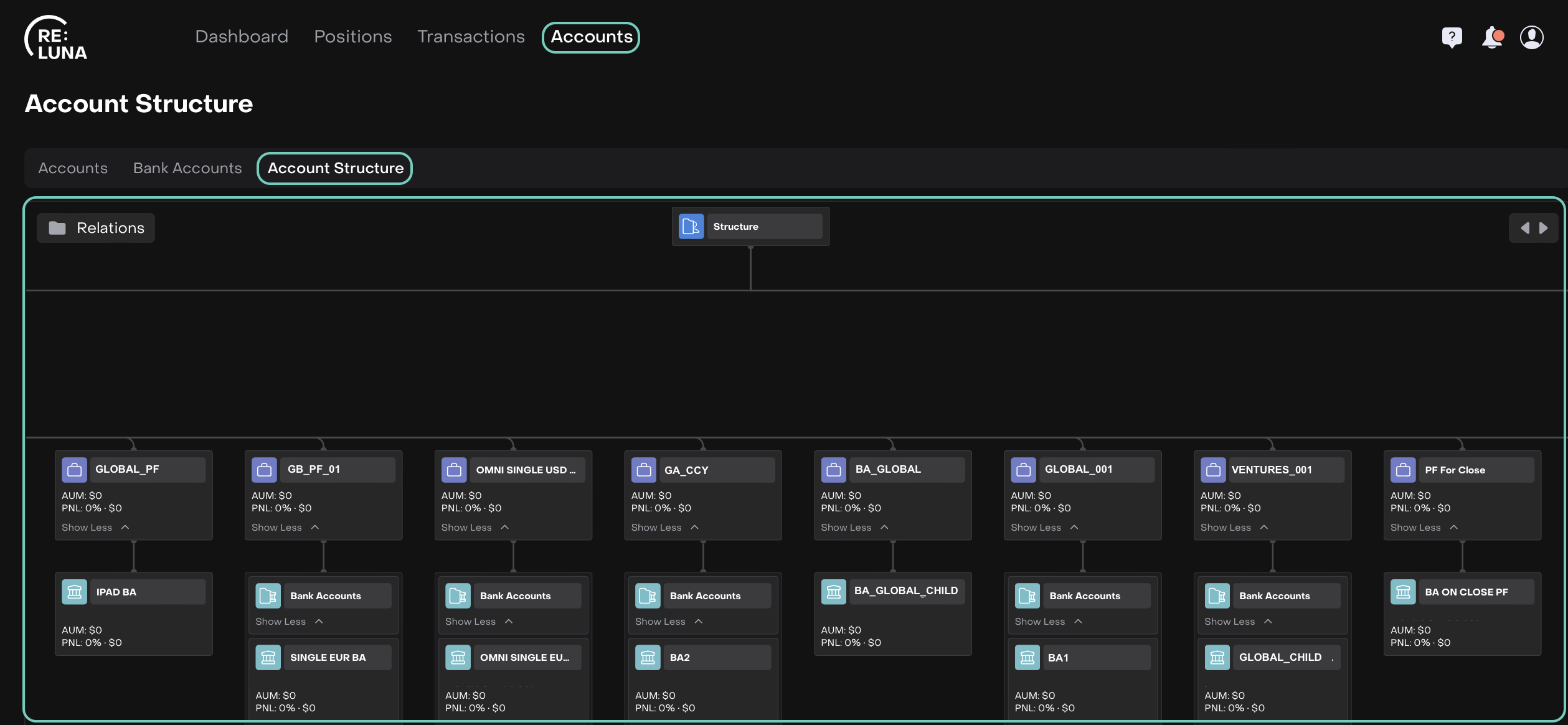Click the GLOBAL_PF portfolio briefcase icon

coord(74,470)
